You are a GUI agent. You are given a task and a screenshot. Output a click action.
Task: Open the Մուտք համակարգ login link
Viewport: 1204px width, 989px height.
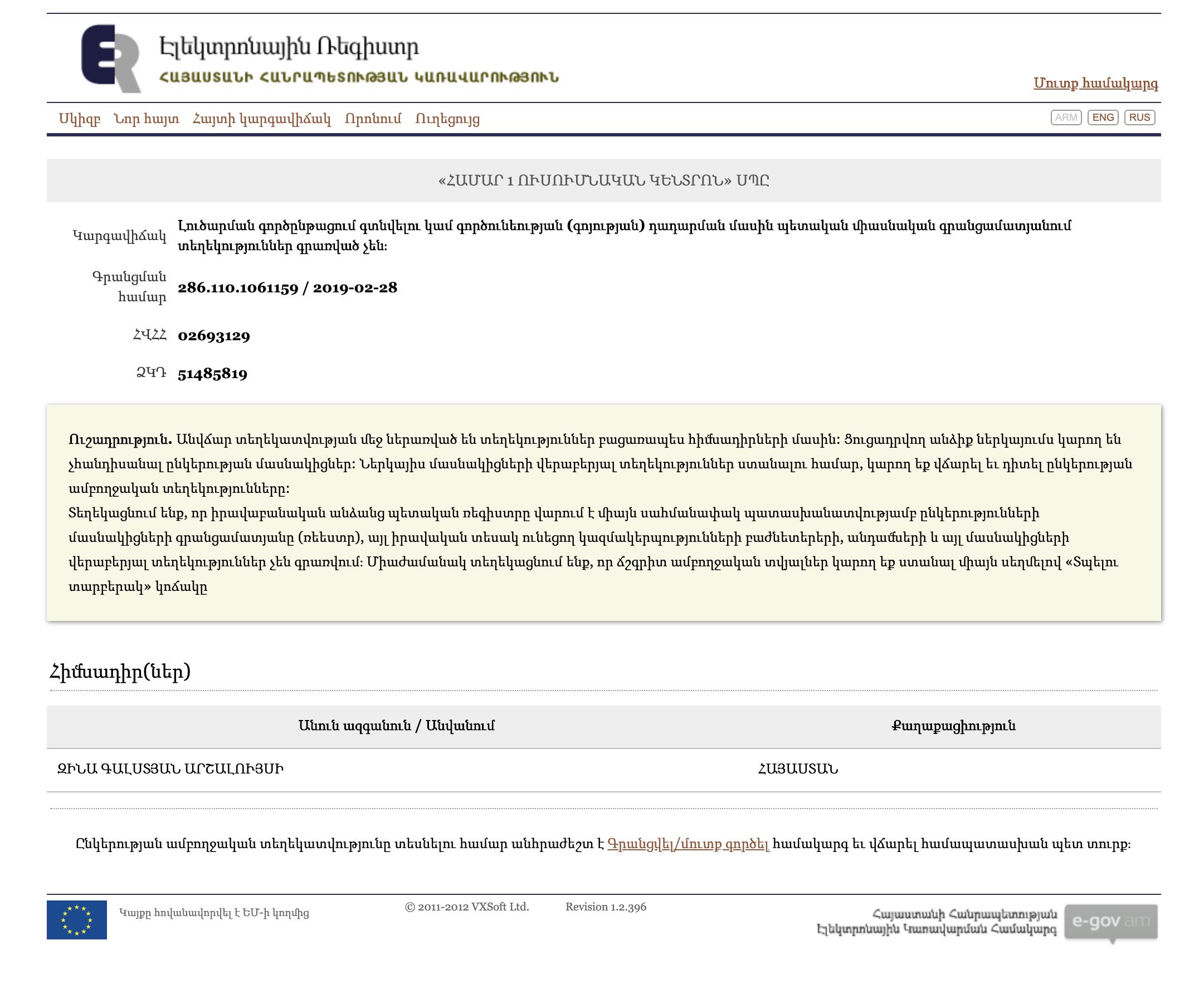click(1095, 83)
